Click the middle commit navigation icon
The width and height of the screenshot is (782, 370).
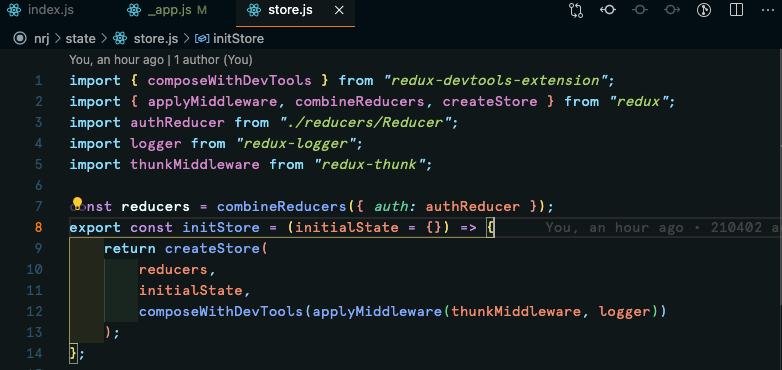pos(640,10)
